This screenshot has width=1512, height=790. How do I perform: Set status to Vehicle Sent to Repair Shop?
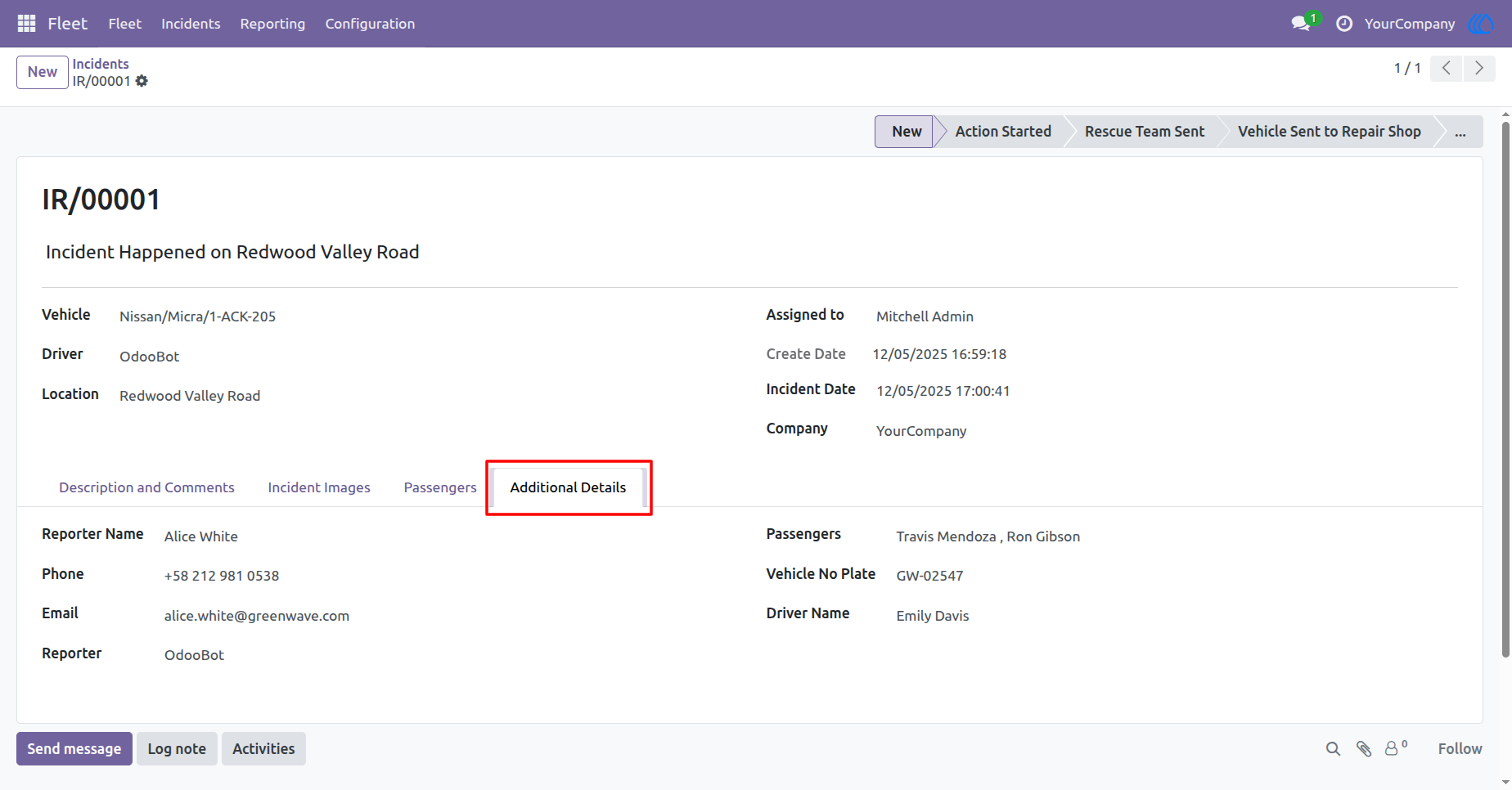tap(1330, 132)
